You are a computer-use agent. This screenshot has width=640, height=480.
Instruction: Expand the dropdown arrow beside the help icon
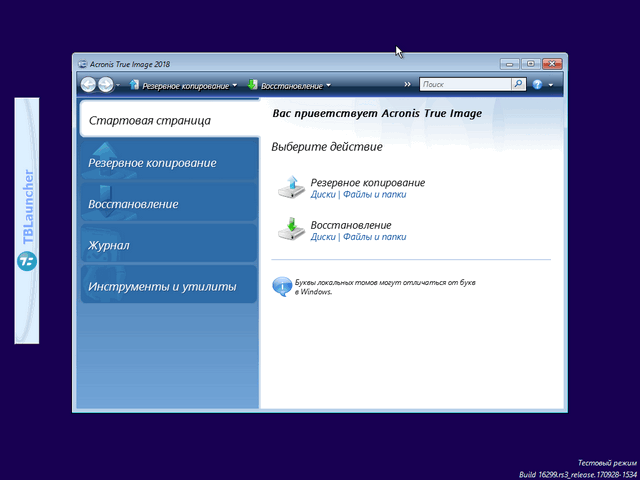click(550, 85)
